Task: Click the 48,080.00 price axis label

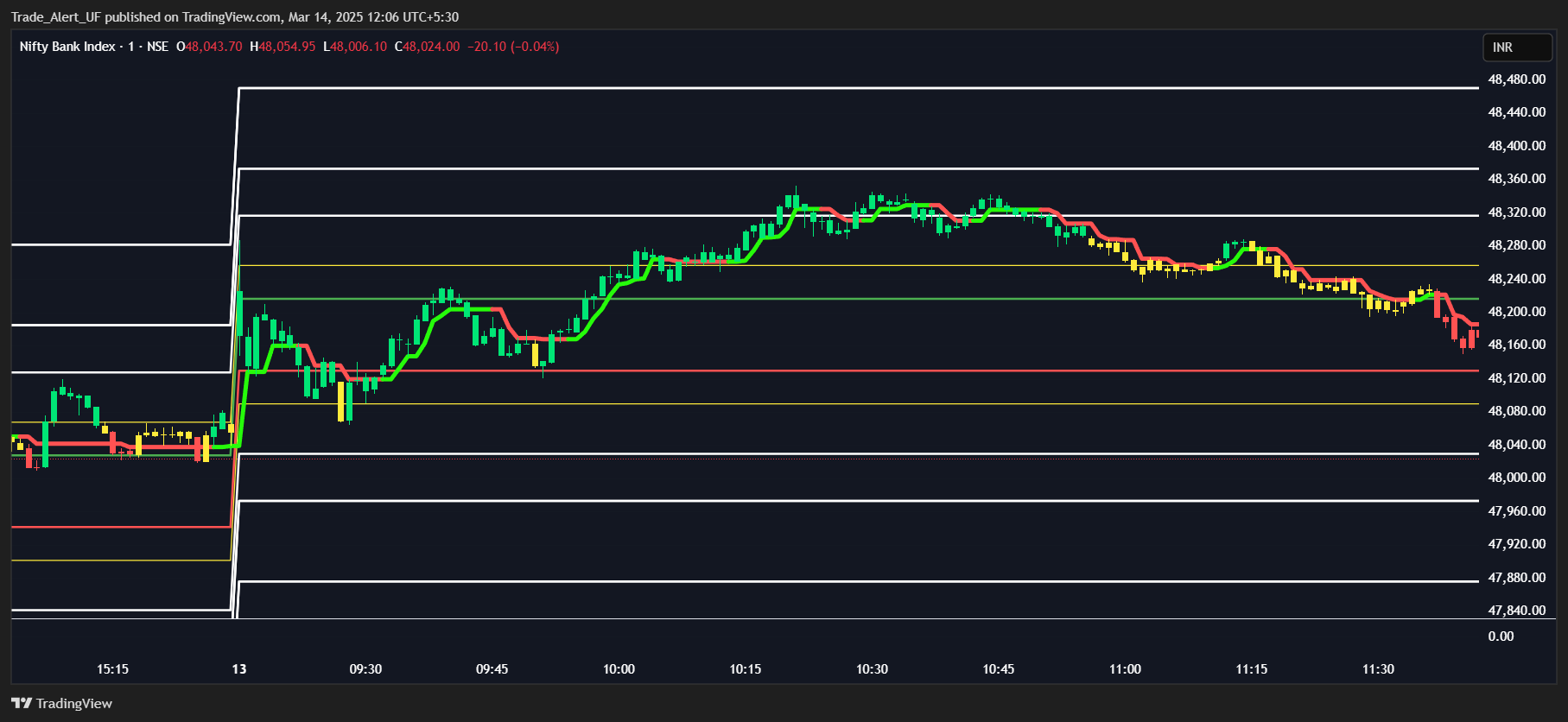Action: point(1516,411)
